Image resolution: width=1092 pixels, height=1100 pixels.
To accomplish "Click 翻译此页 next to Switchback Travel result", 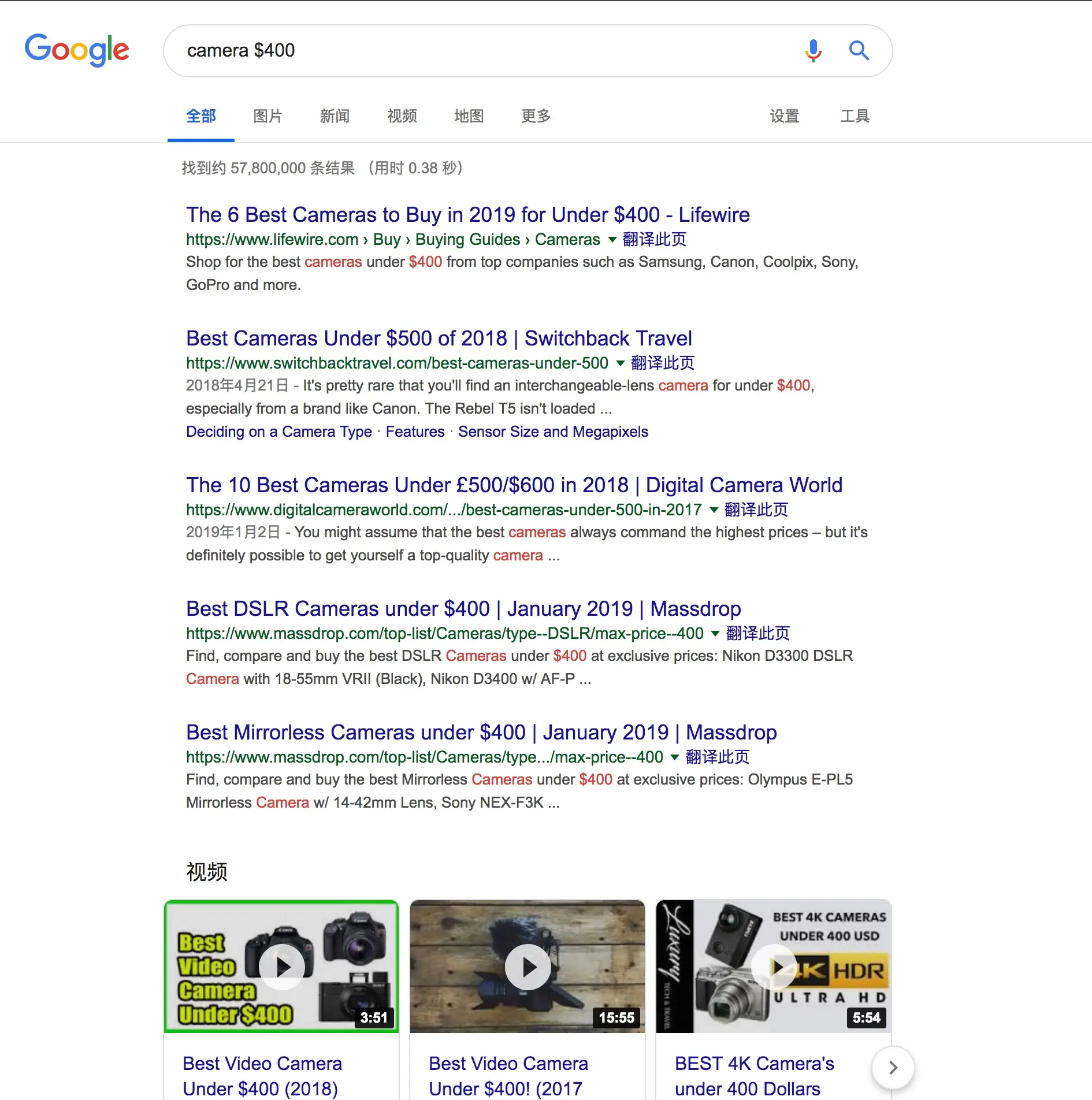I will (663, 363).
